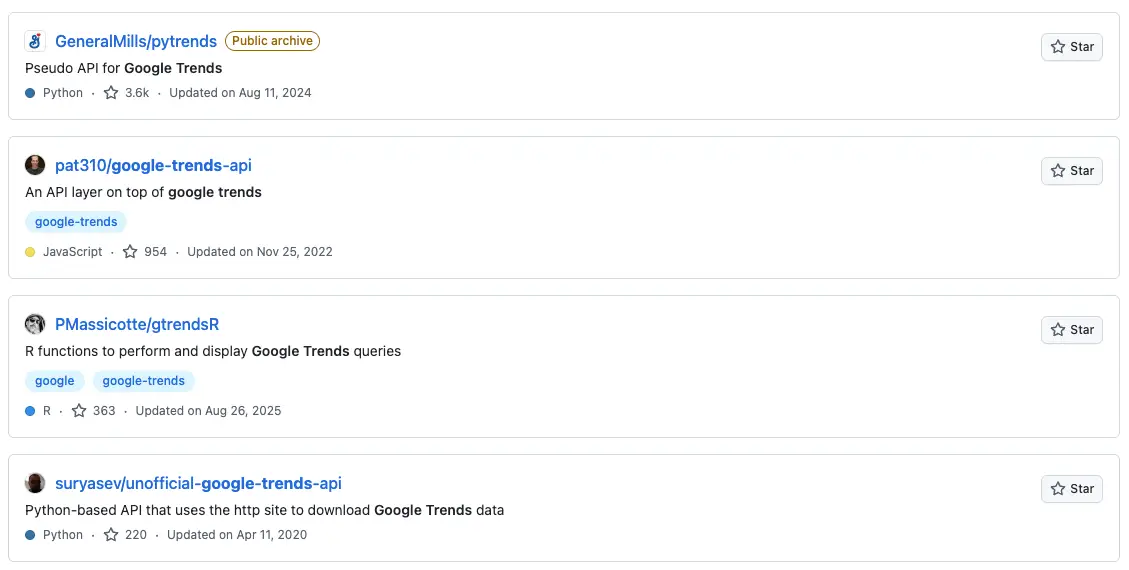Click suryasev's avatar image
Viewport: 1129px width, 570px height.
(x=35, y=483)
